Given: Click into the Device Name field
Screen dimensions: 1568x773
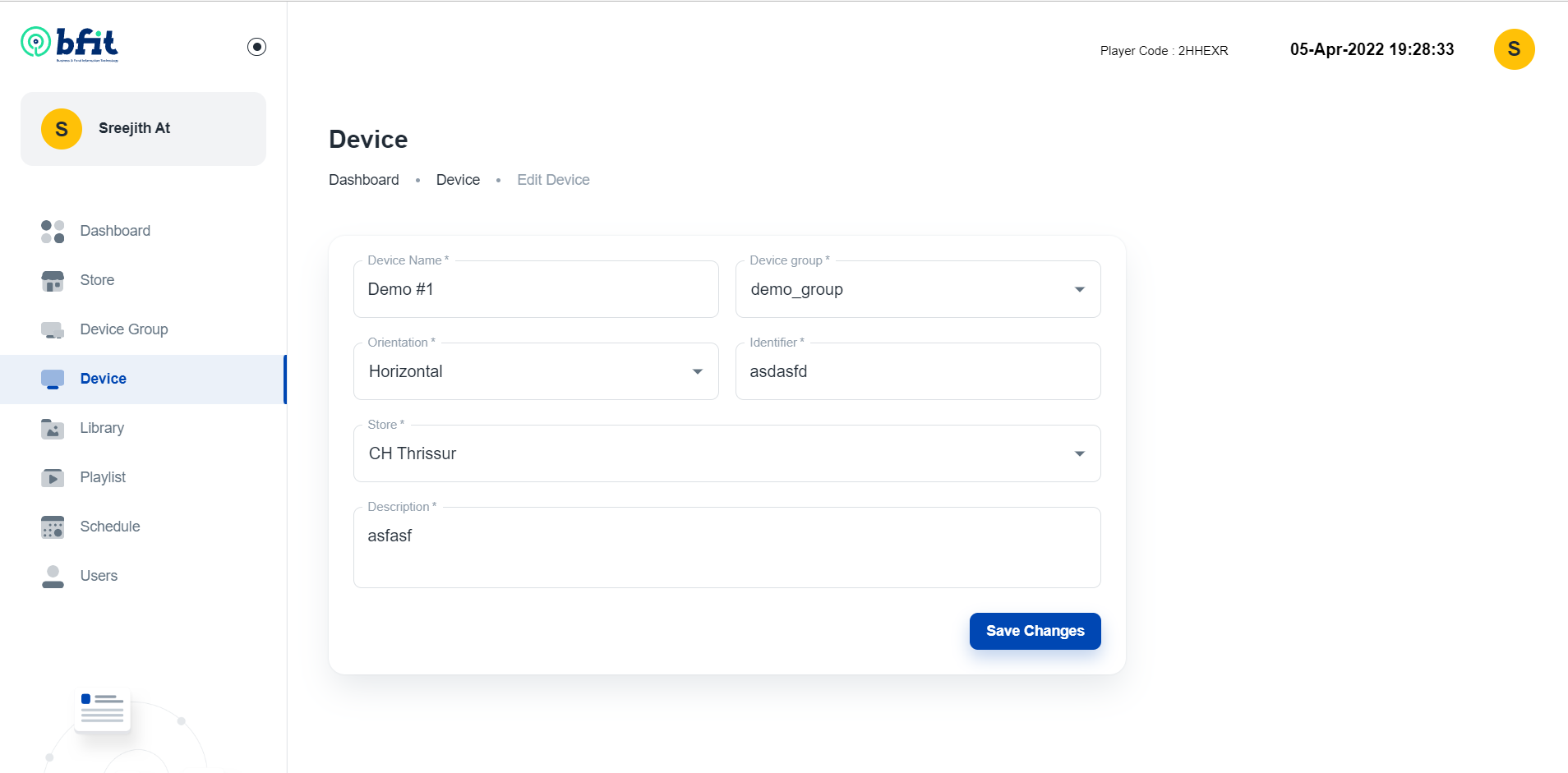Looking at the screenshot, I should 536,289.
